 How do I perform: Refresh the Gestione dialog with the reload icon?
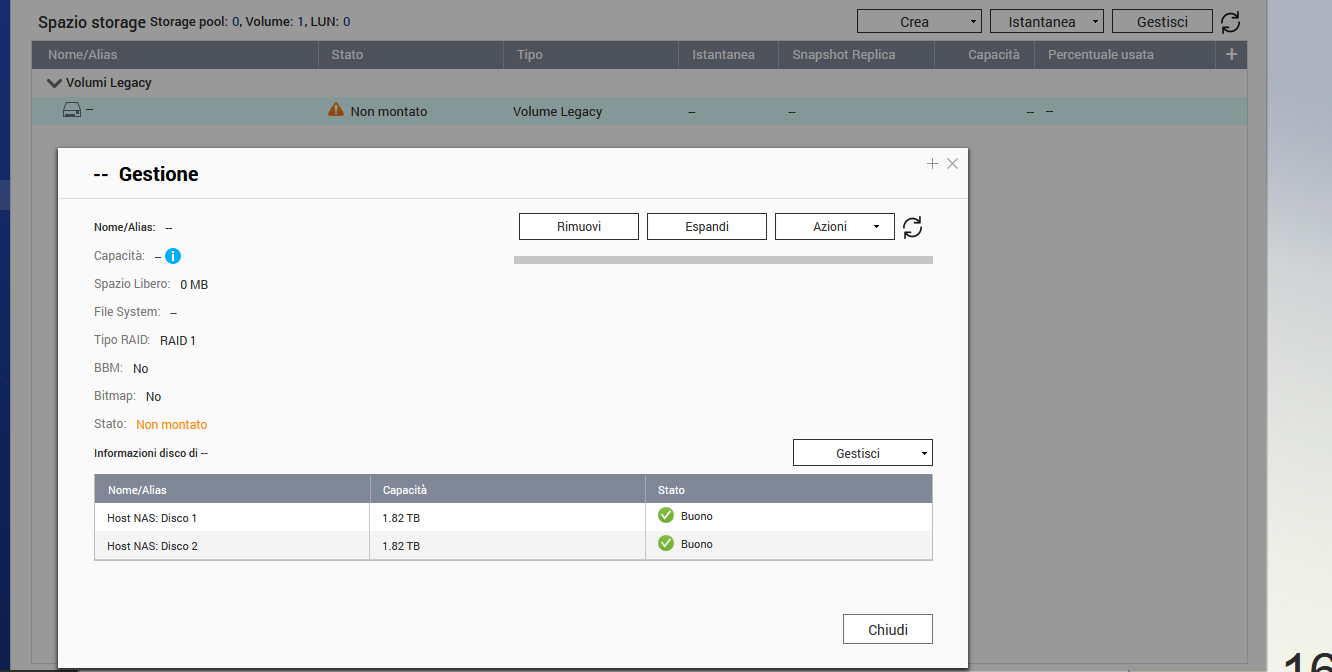tap(912, 227)
